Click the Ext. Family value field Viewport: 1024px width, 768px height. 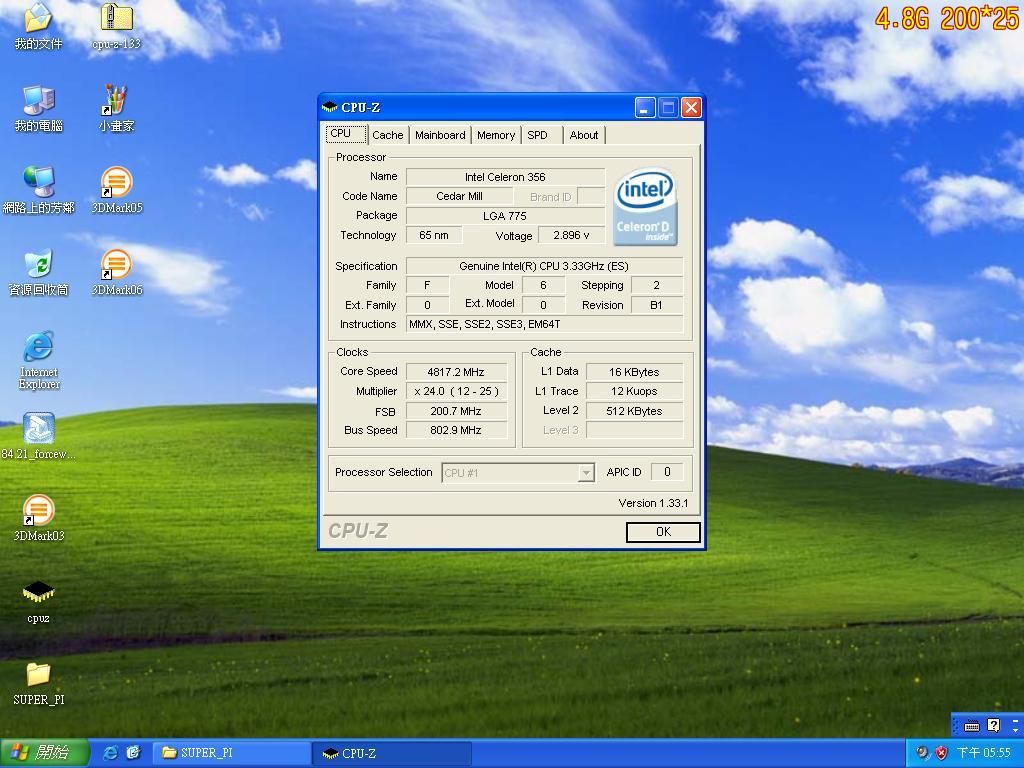tap(427, 305)
